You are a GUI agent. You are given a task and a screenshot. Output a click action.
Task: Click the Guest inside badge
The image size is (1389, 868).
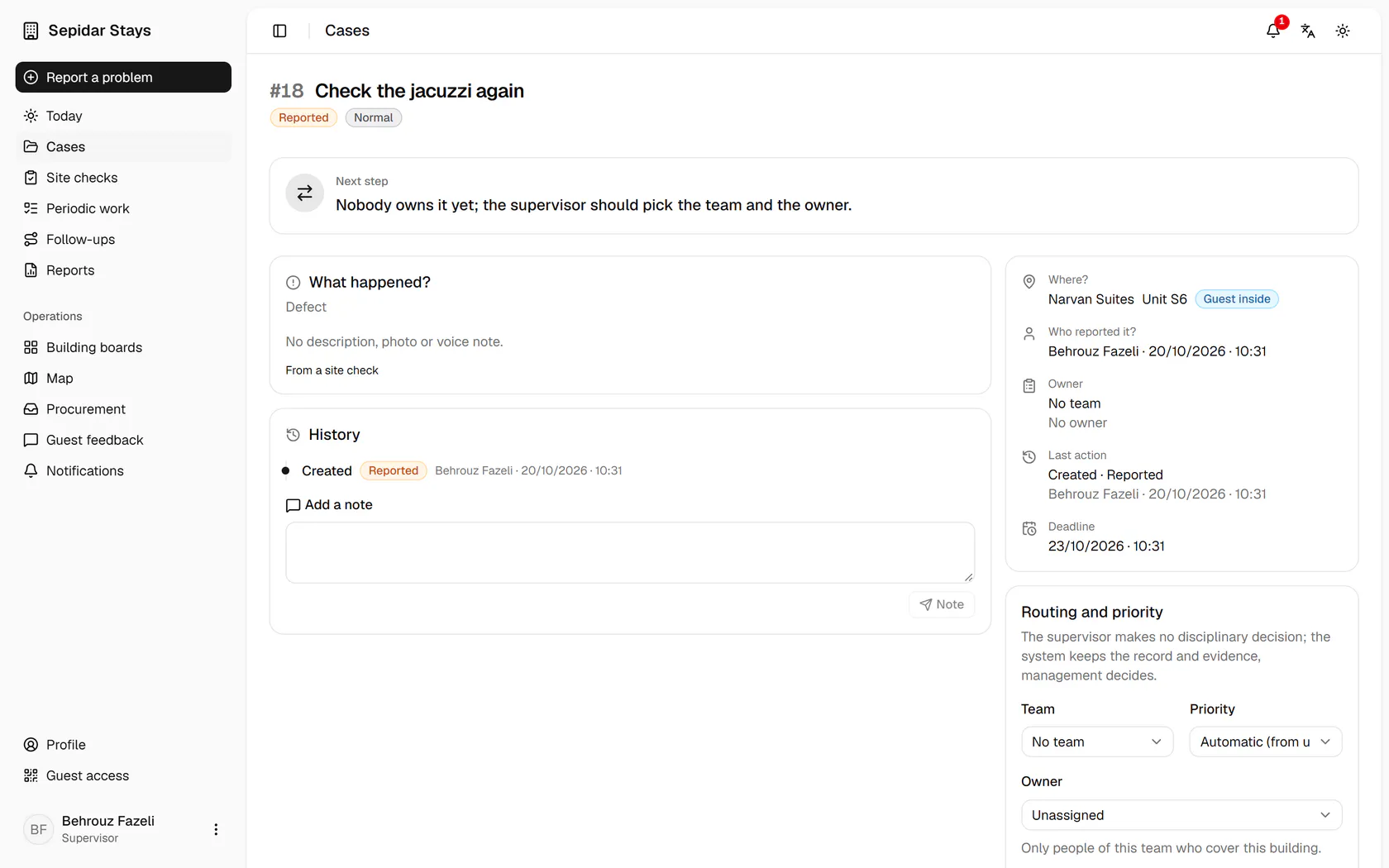click(x=1237, y=299)
